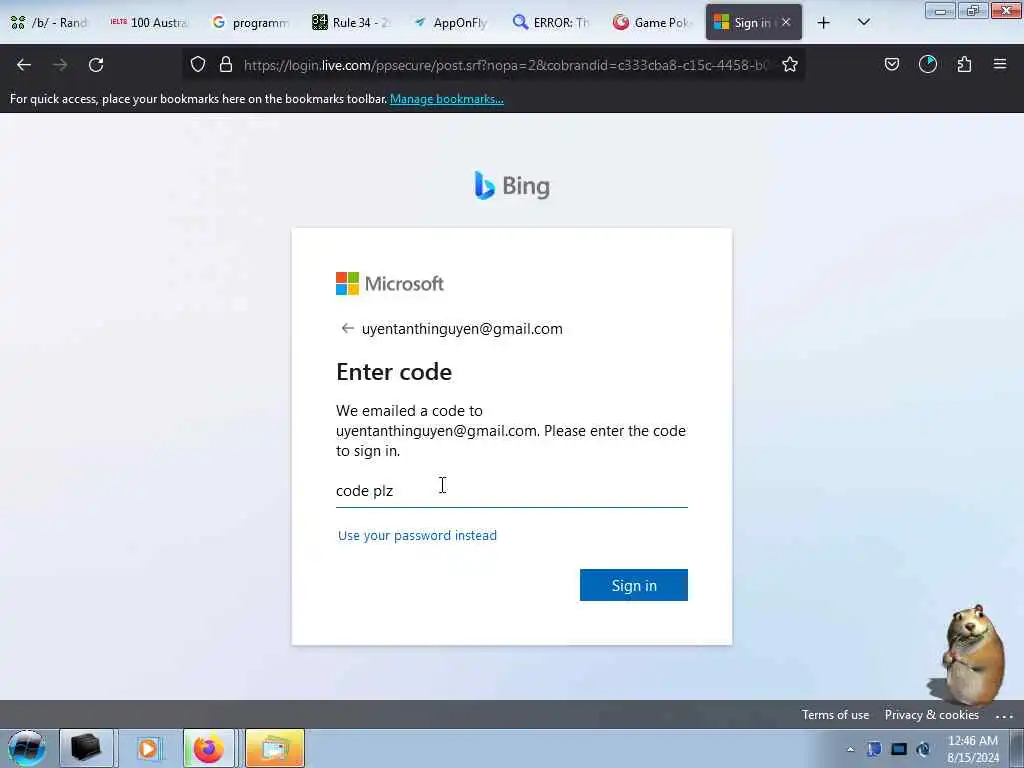The image size is (1024, 768).
Task: Switch to the 100 Austra tab
Action: pos(149,22)
